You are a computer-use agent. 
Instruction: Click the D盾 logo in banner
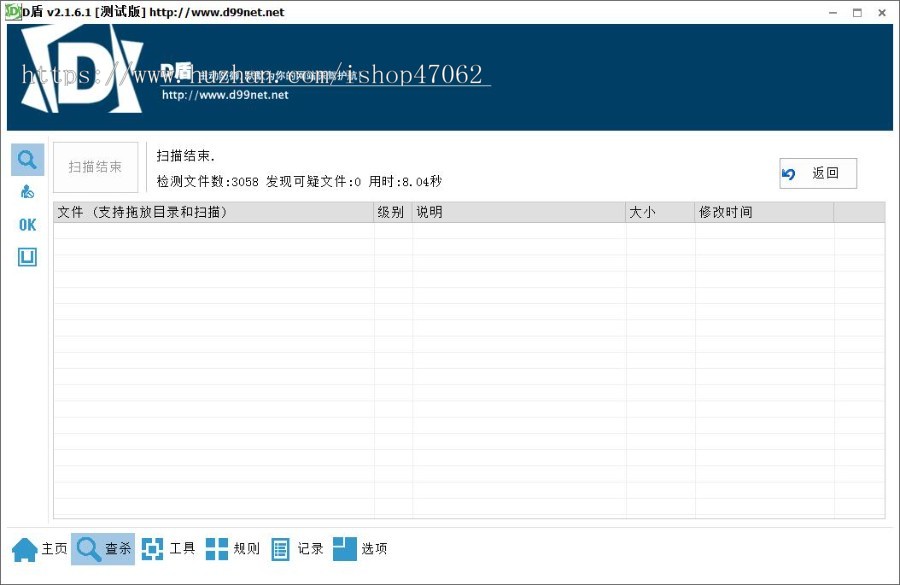tap(81, 69)
